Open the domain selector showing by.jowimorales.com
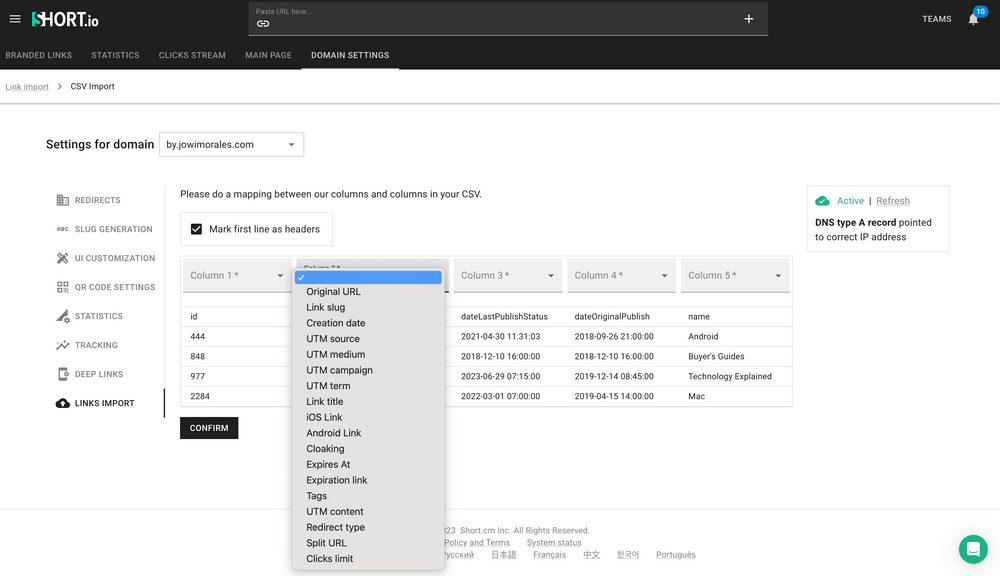Viewport: 1000px width, 576px height. (x=231, y=144)
